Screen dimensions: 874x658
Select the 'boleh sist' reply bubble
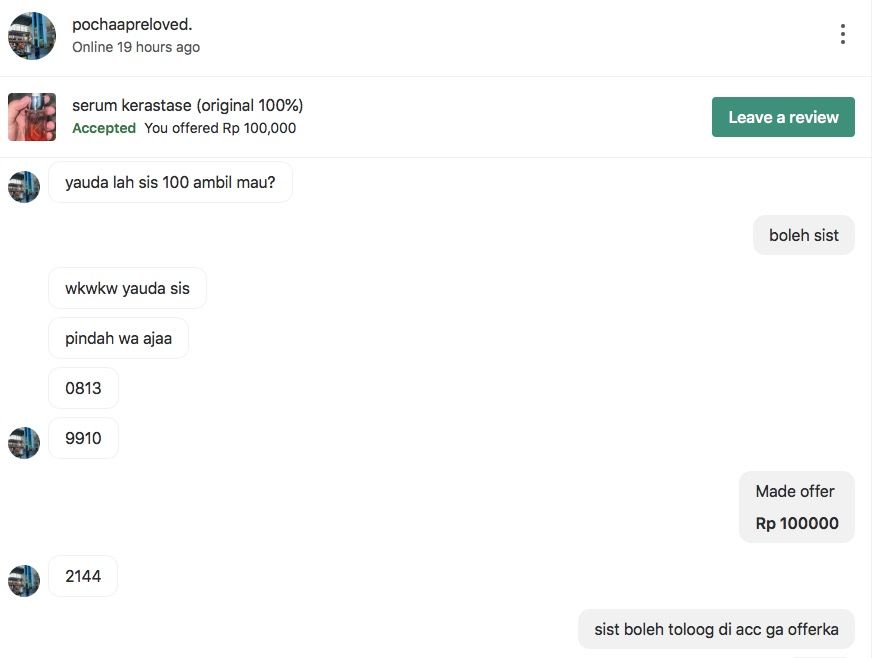click(803, 235)
